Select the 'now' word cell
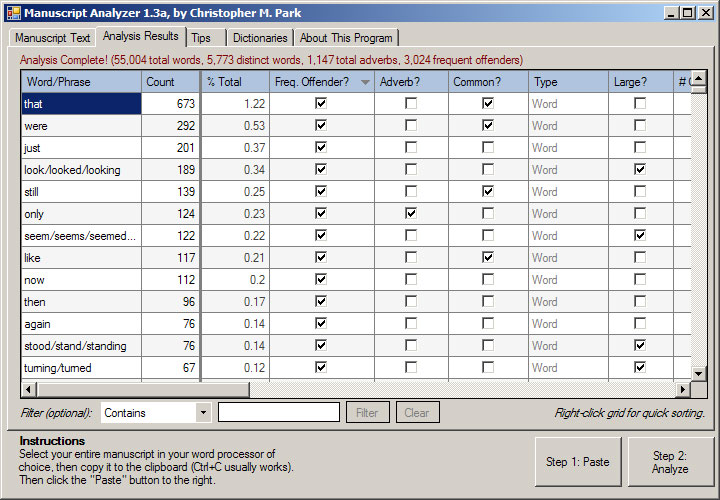Screen dimensions: 720x500 81,280
